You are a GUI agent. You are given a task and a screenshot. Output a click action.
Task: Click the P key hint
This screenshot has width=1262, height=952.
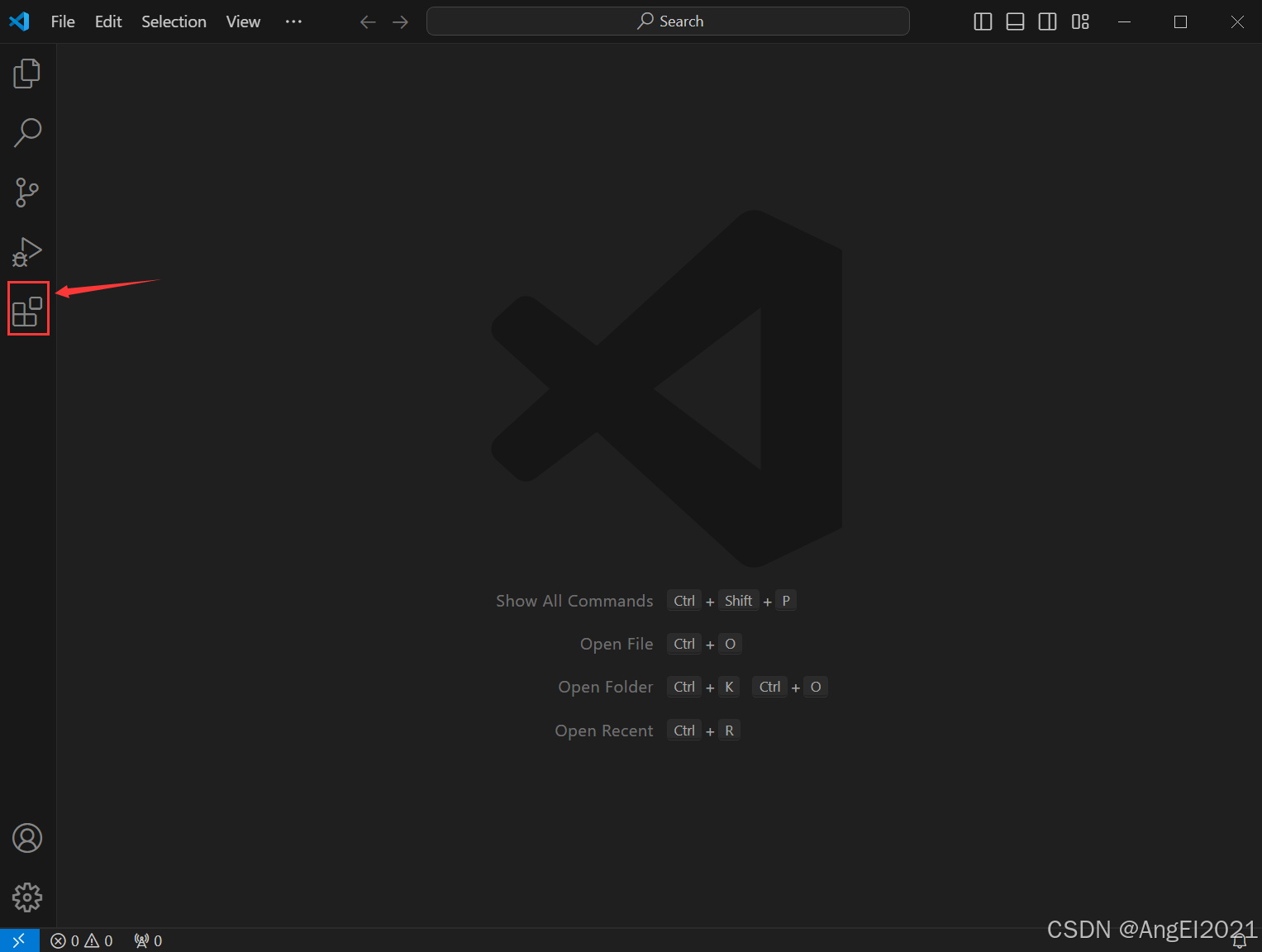pyautogui.click(x=786, y=601)
